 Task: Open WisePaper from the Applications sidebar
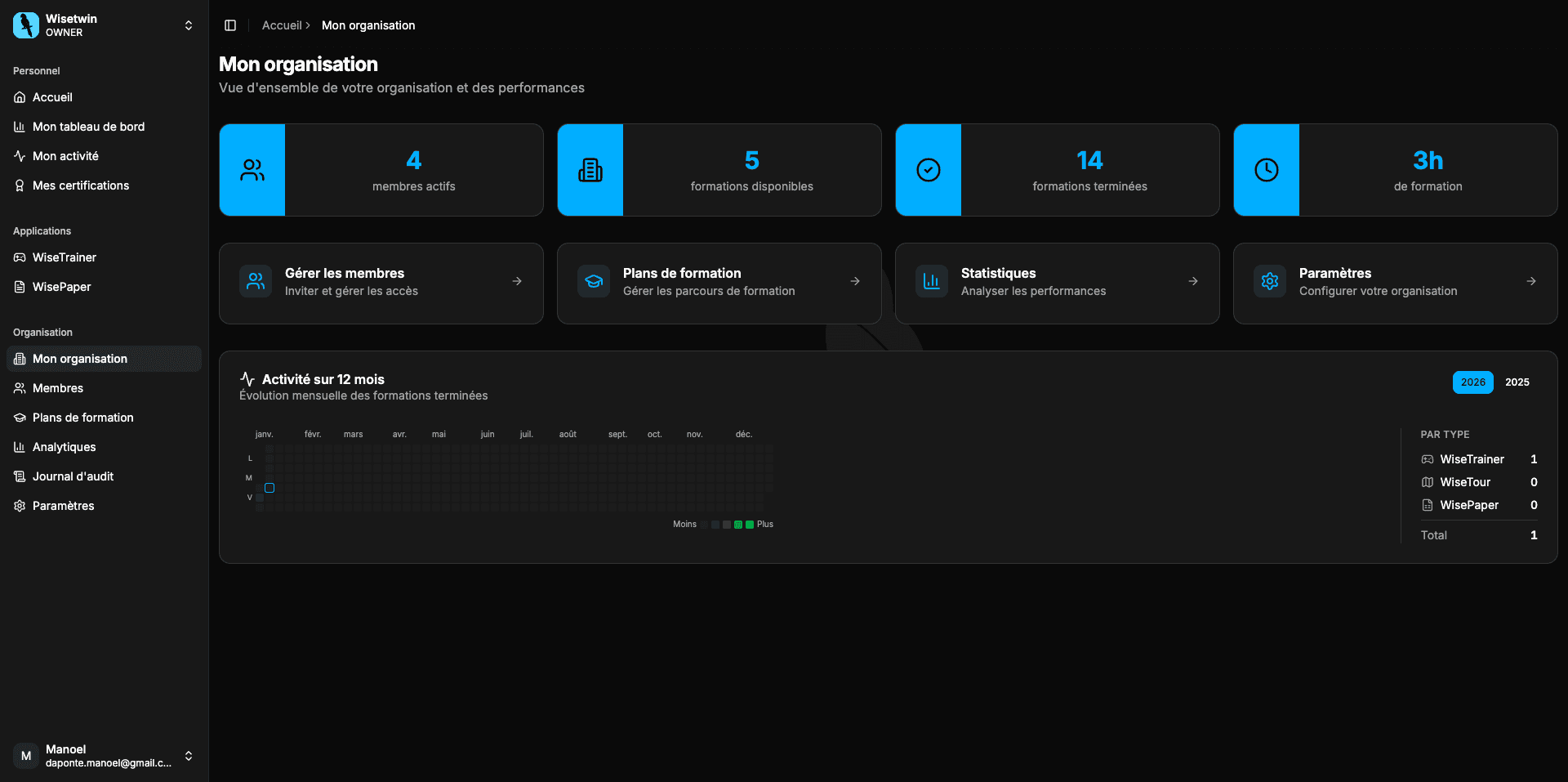61,286
